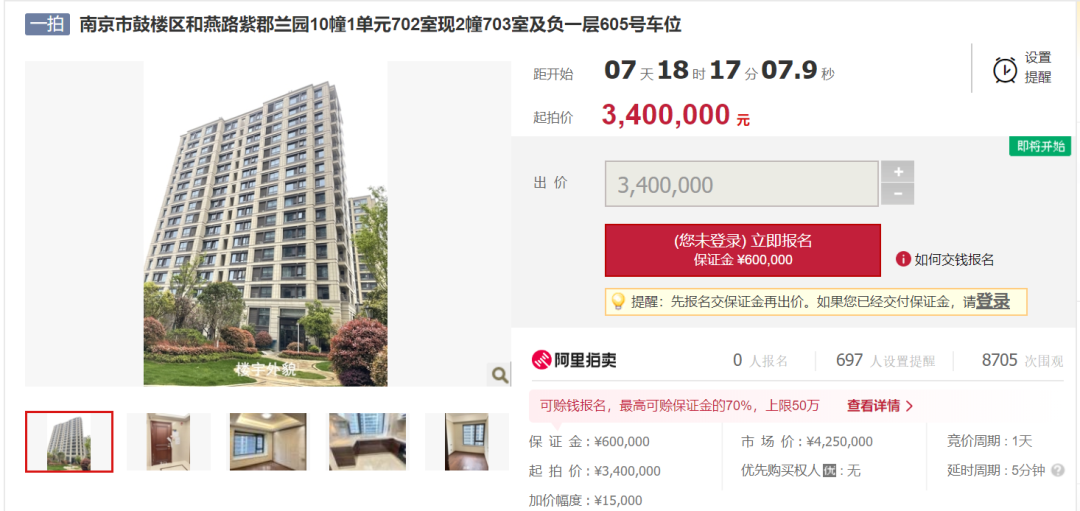Select the building exterior thumbnail

coord(69,441)
